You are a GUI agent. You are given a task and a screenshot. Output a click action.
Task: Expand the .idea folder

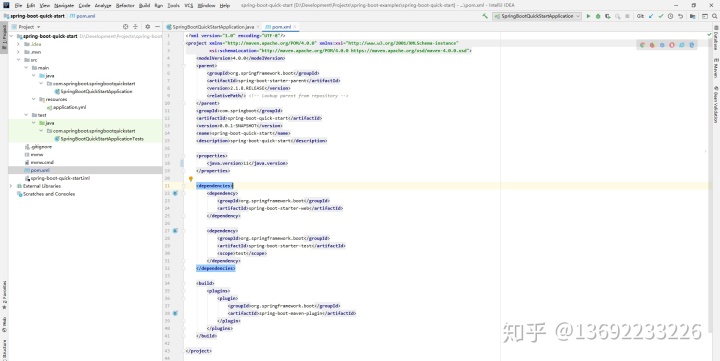click(18, 44)
